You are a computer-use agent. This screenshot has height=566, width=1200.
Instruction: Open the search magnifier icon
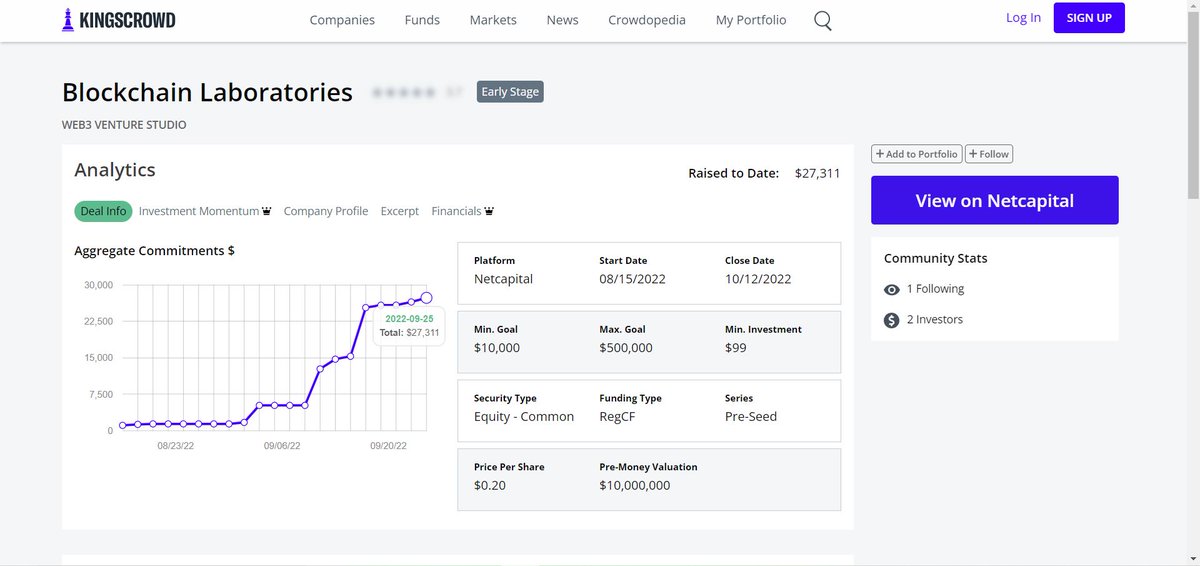click(823, 20)
